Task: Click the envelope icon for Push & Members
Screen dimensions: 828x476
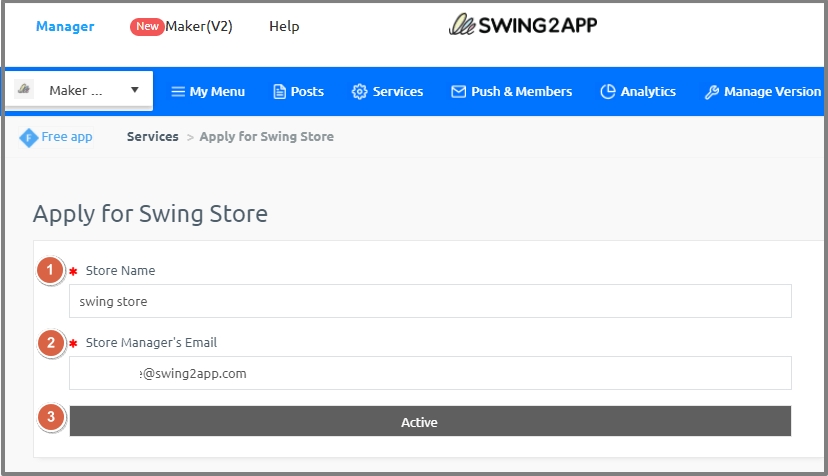Action: point(459,92)
